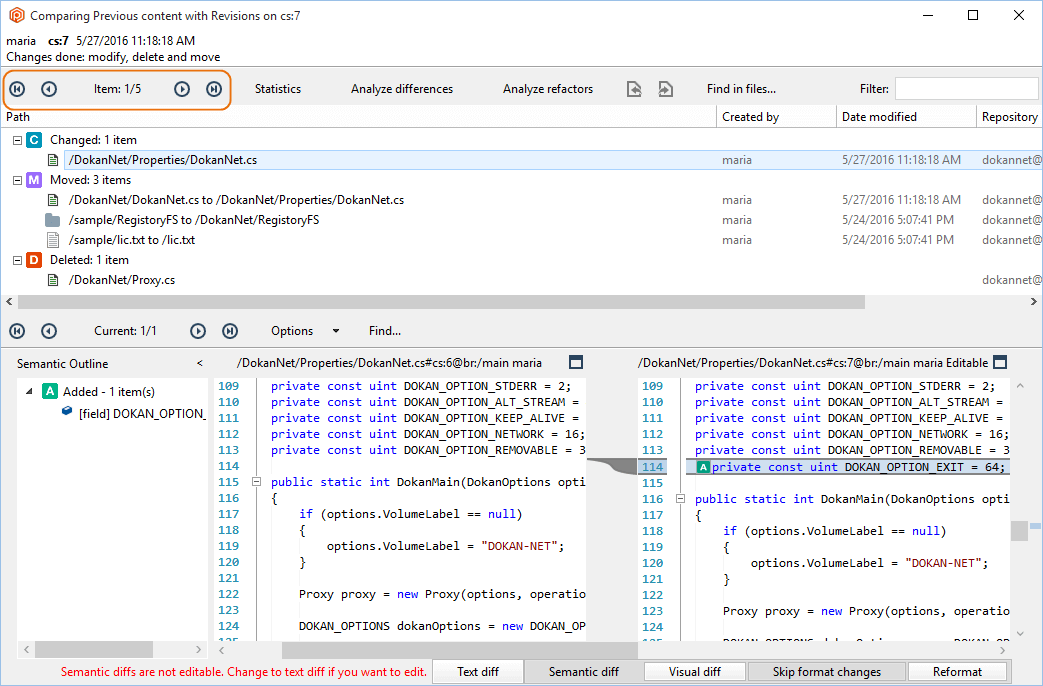This screenshot has width=1043, height=686.
Task: Collapse the Deleted group
Action: [17, 259]
